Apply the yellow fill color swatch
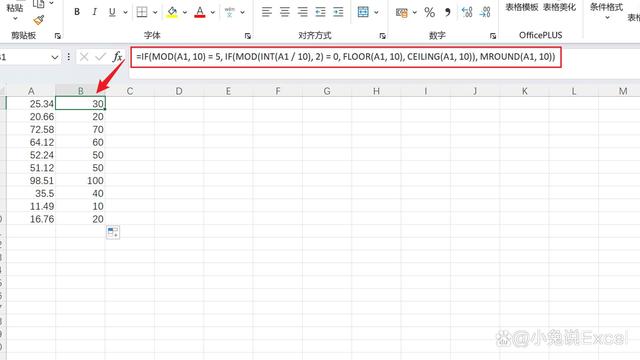Viewport: 640px width, 360px height. coord(172,12)
